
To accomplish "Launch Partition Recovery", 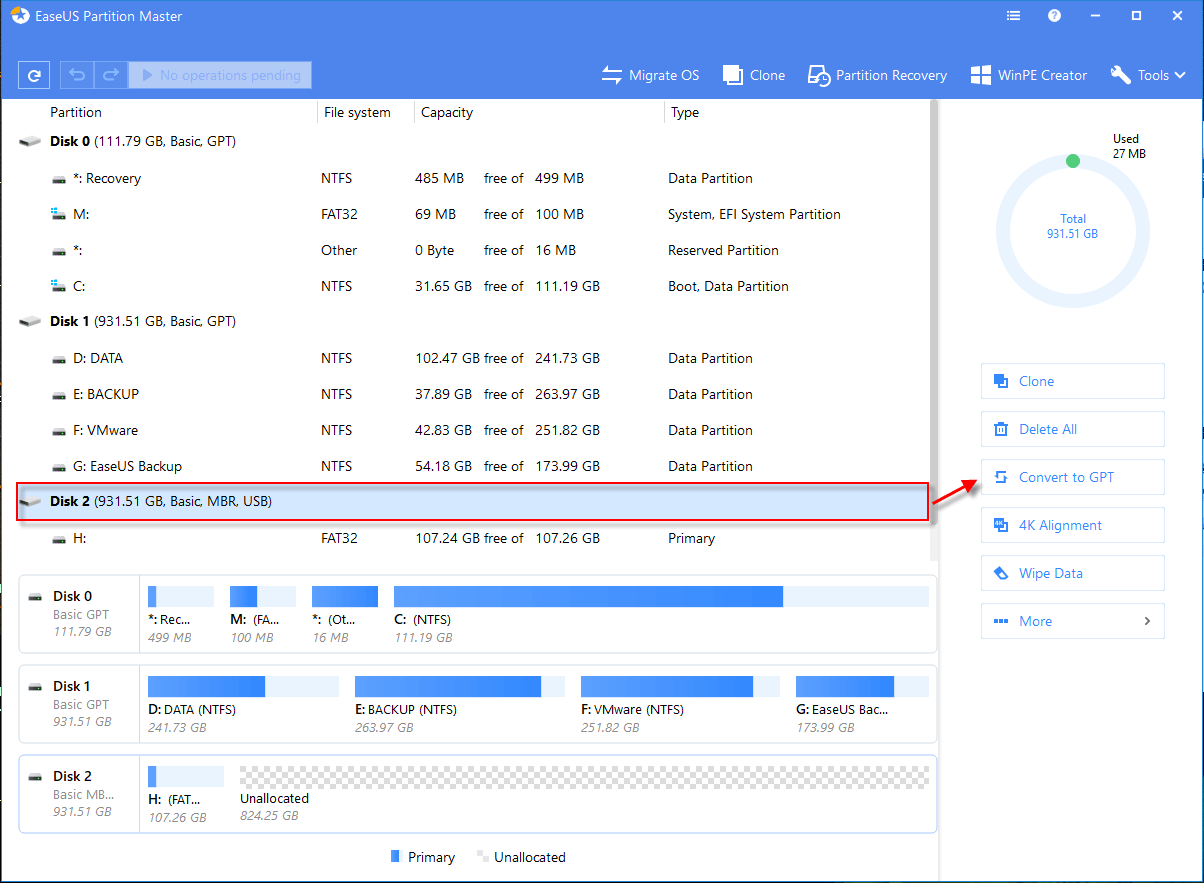I will tap(878, 75).
